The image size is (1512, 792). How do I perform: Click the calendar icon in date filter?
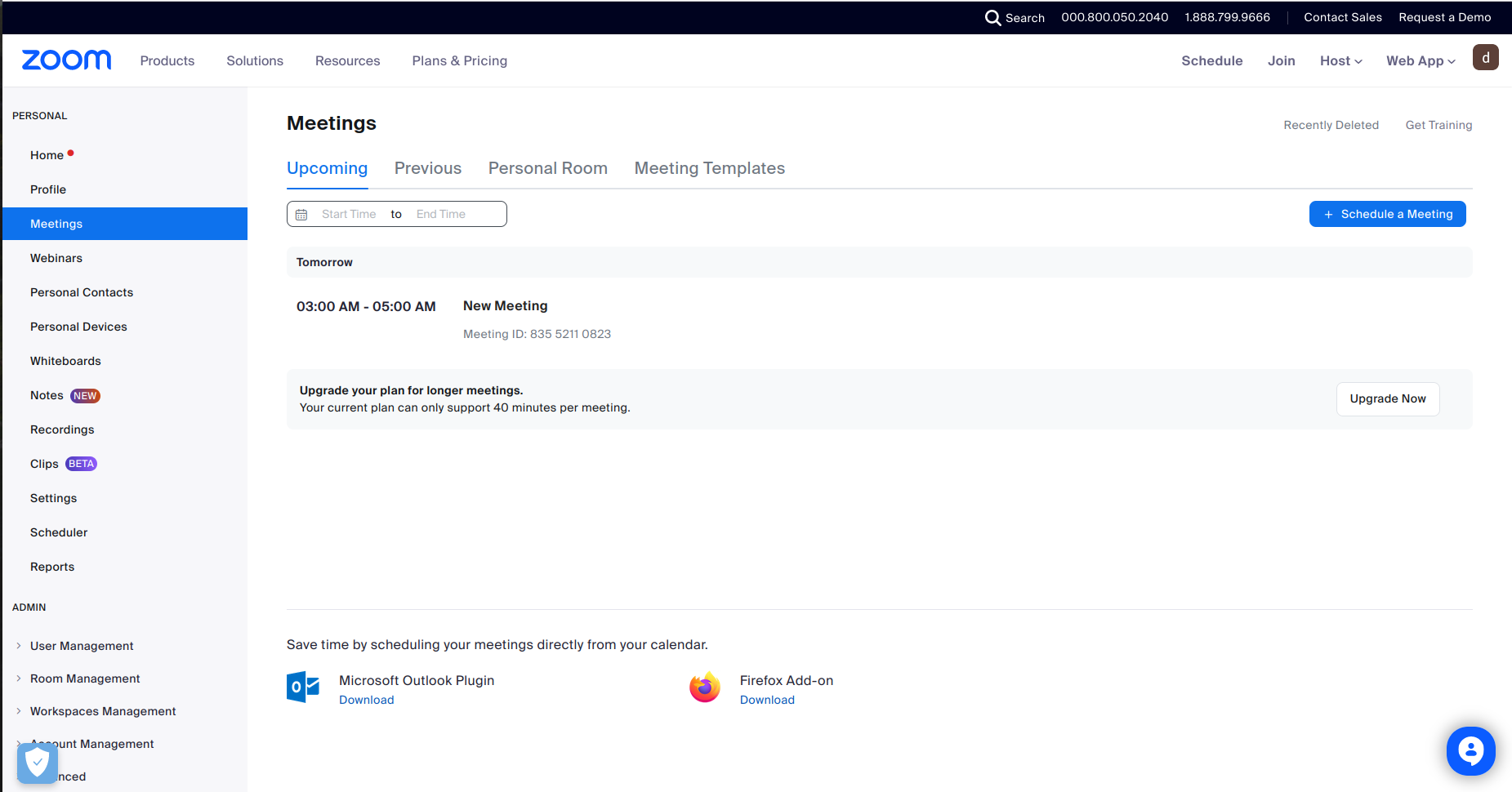coord(301,215)
